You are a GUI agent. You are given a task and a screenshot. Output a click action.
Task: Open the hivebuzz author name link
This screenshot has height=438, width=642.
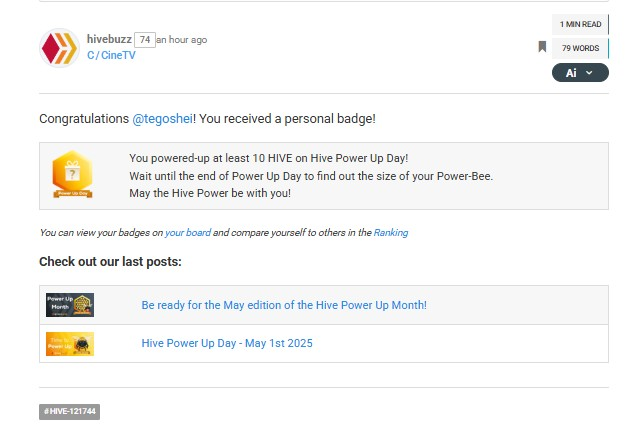[x=109, y=39]
